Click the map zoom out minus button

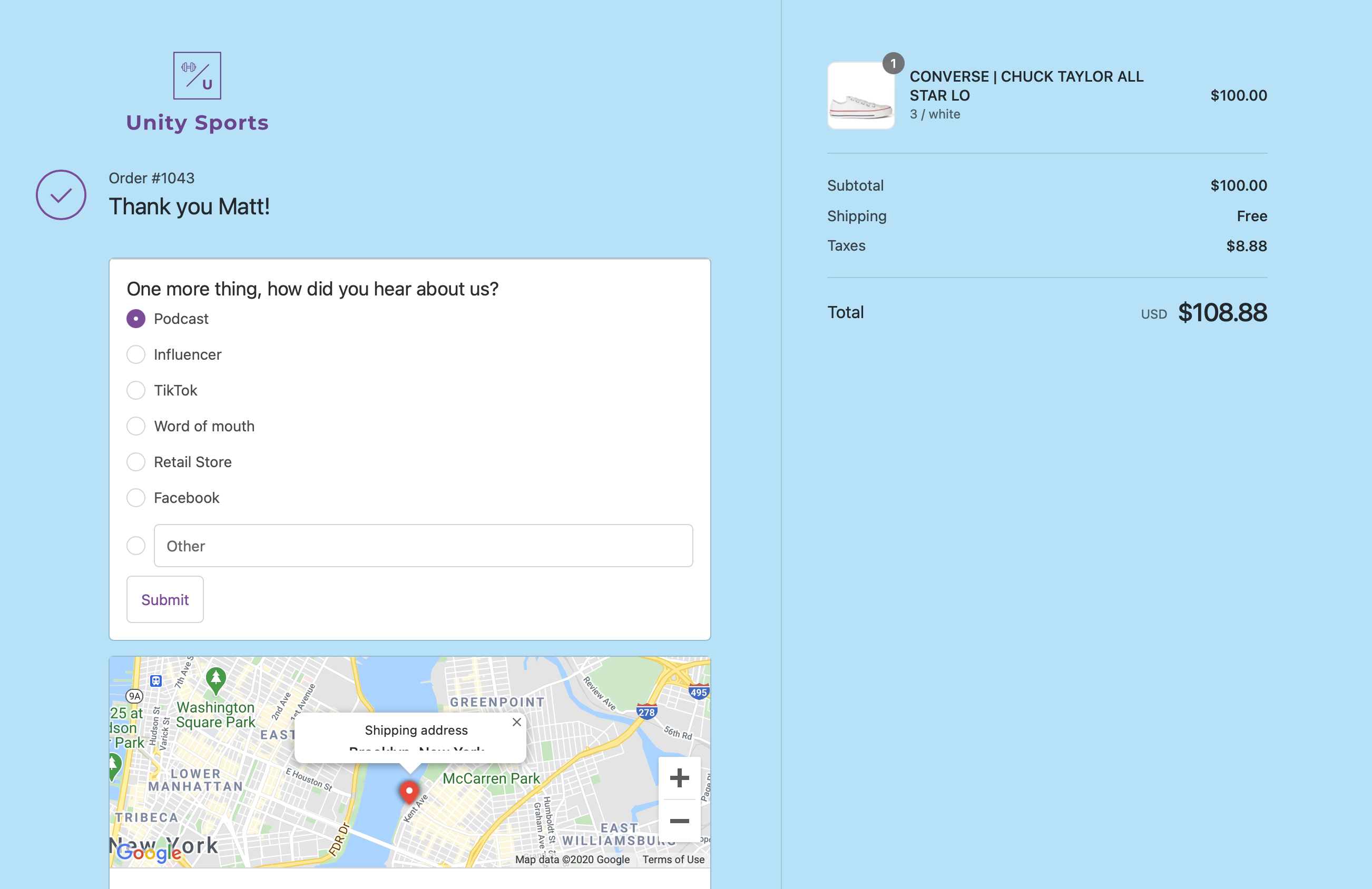coord(679,821)
